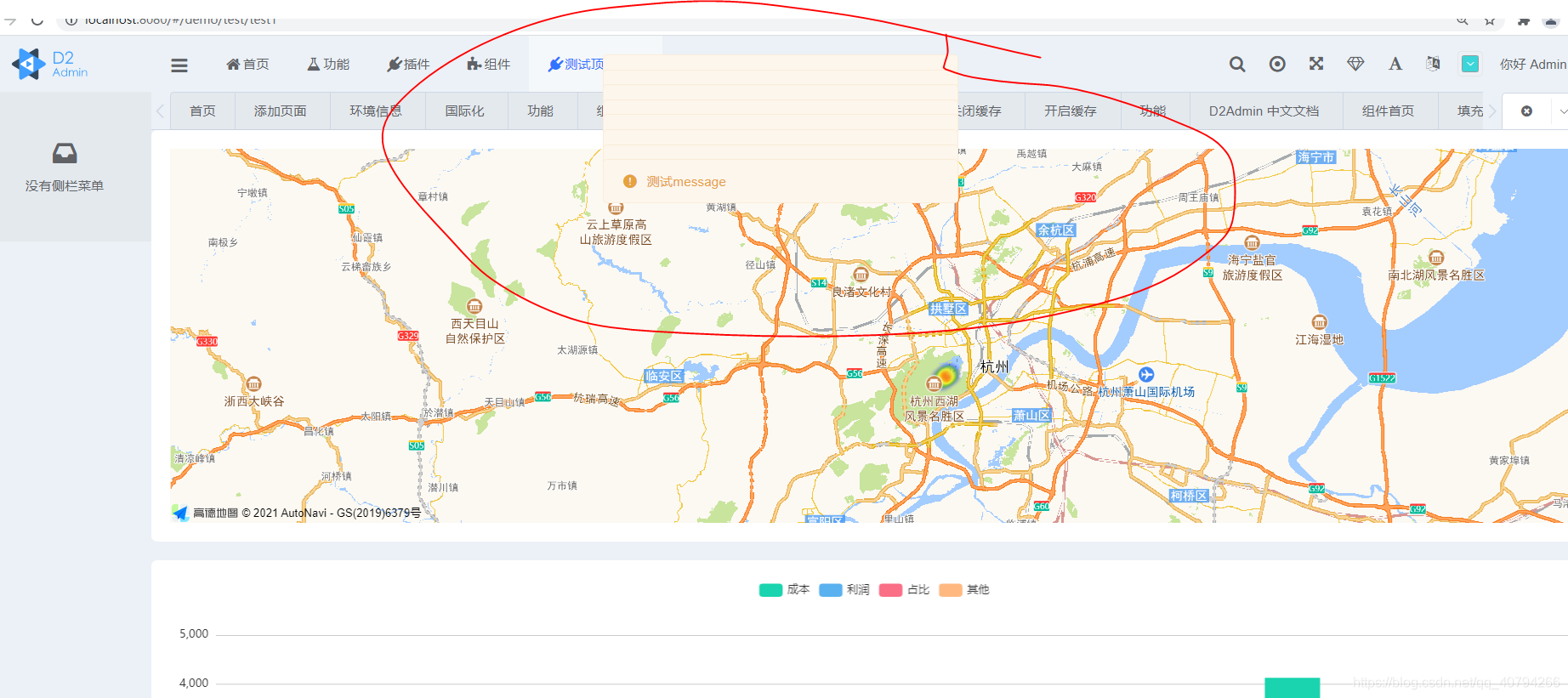
Task: Click the 柯桥区 district label
Action: tap(1189, 496)
